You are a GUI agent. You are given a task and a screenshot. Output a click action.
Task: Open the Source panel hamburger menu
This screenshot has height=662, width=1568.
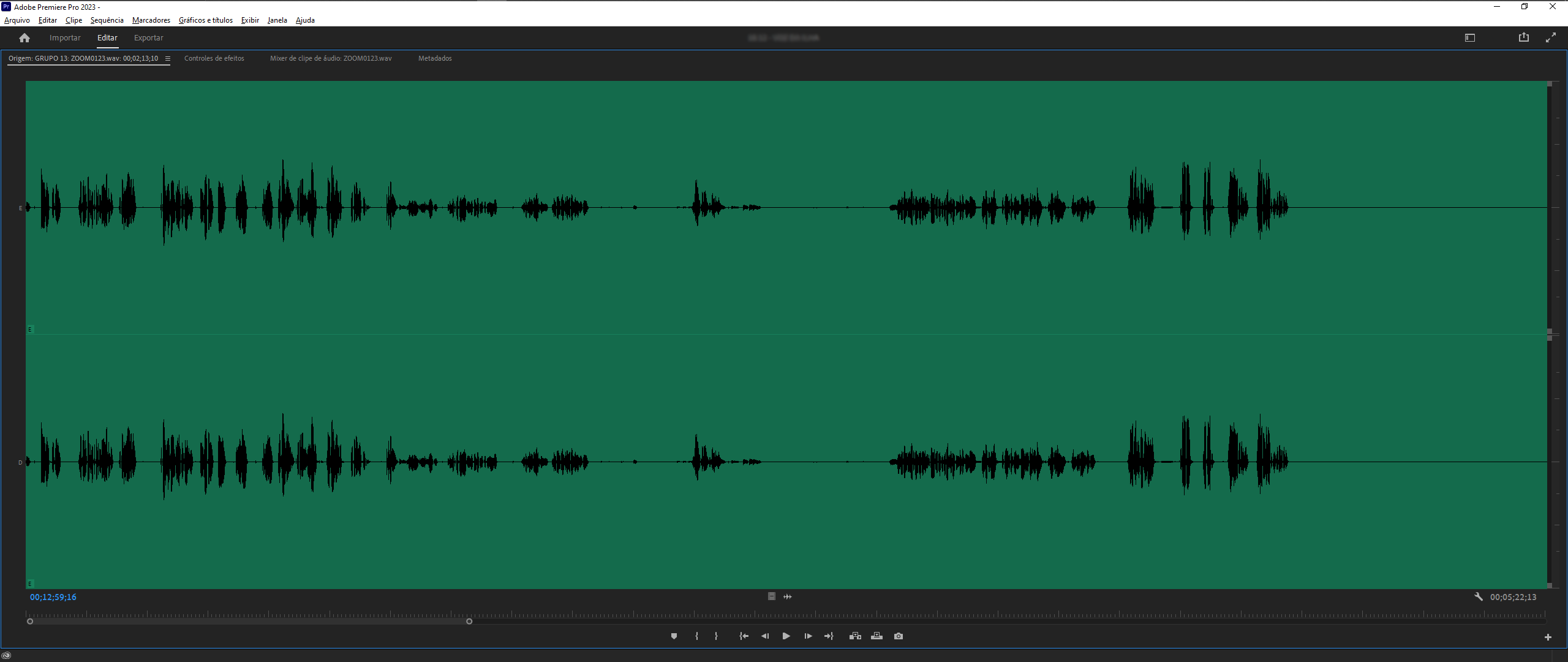(167, 59)
